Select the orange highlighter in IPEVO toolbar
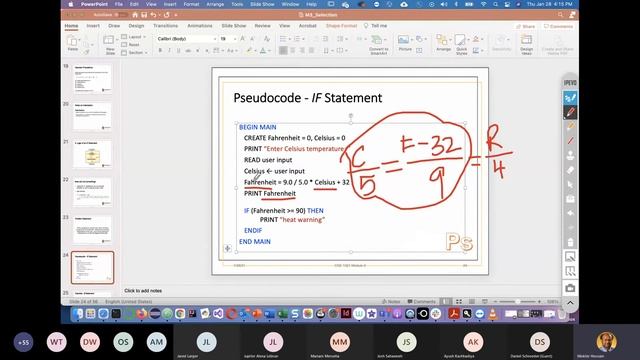Image resolution: width=640 pixels, height=360 pixels. [570, 127]
